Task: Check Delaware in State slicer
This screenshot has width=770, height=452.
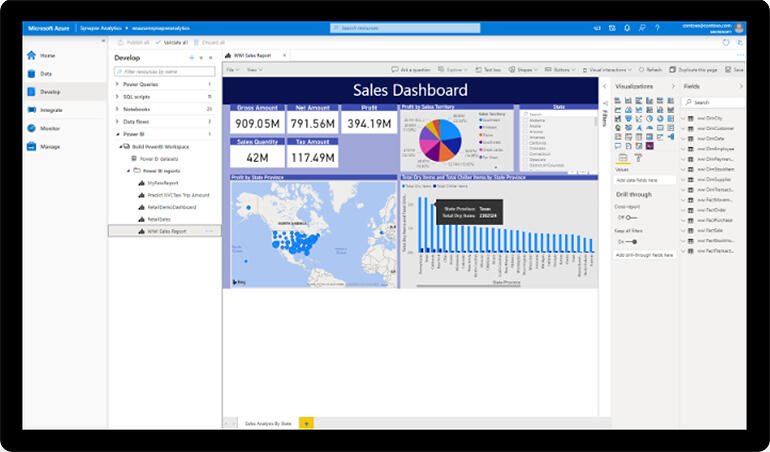Action: pyautogui.click(x=526, y=159)
